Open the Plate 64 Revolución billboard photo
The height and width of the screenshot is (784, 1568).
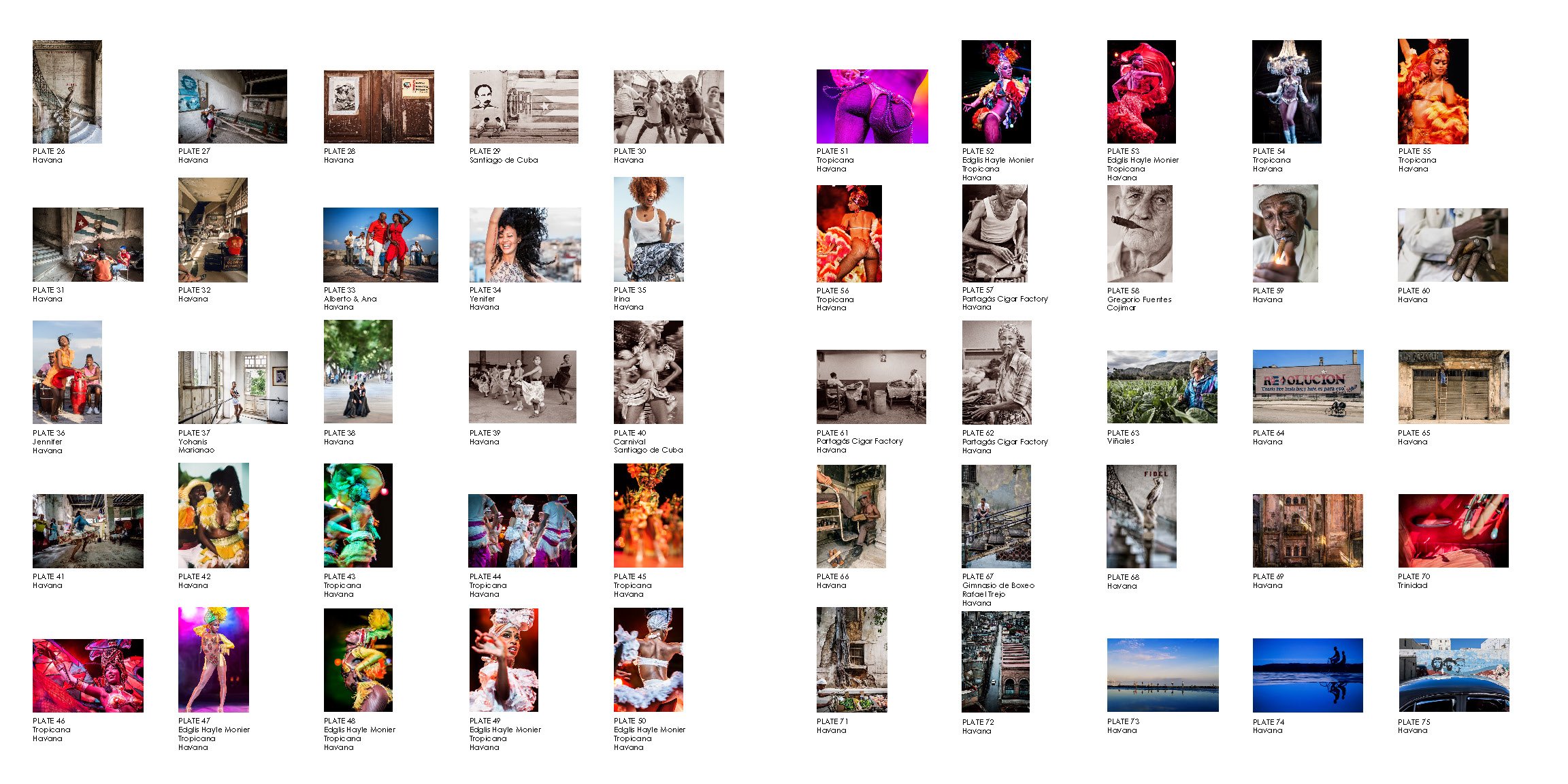tap(1308, 387)
